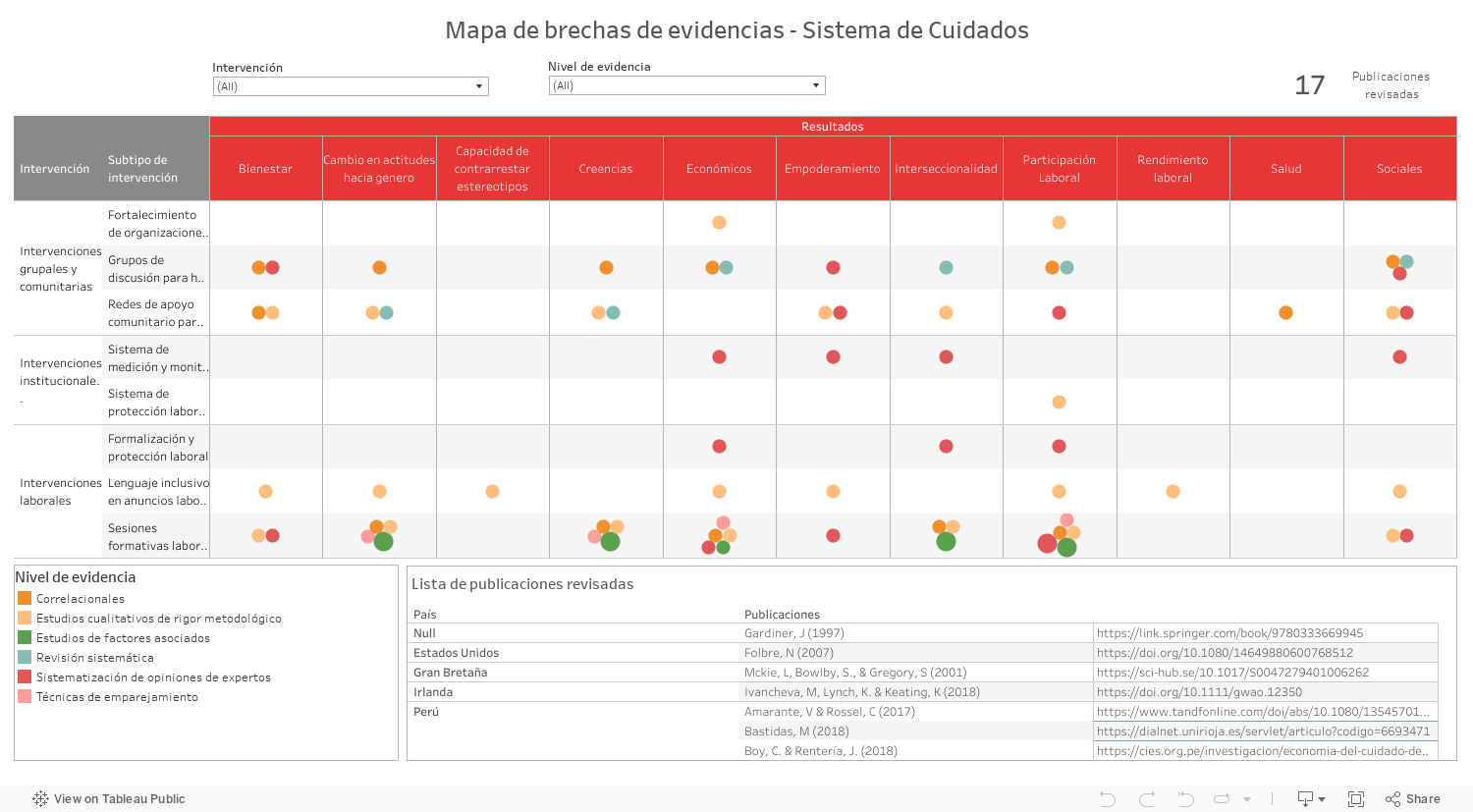Enter full screen mode via toolbar icon
Viewport: 1473px width, 812px height.
pos(1356,799)
